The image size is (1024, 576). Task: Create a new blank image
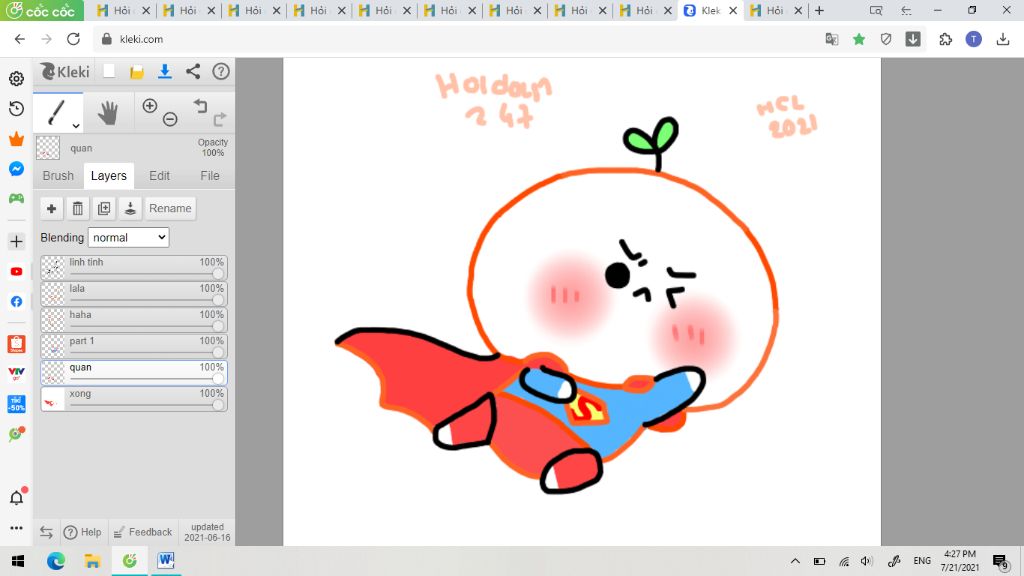(109, 71)
